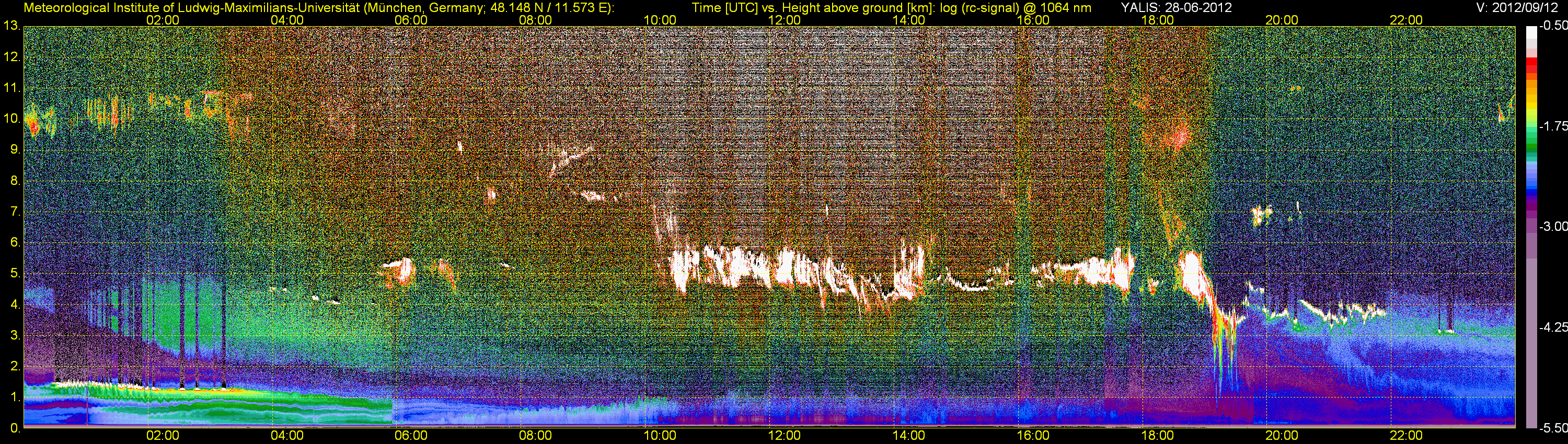Click the 4 km height axis label
This screenshot has width=1568, height=444.
point(15,305)
